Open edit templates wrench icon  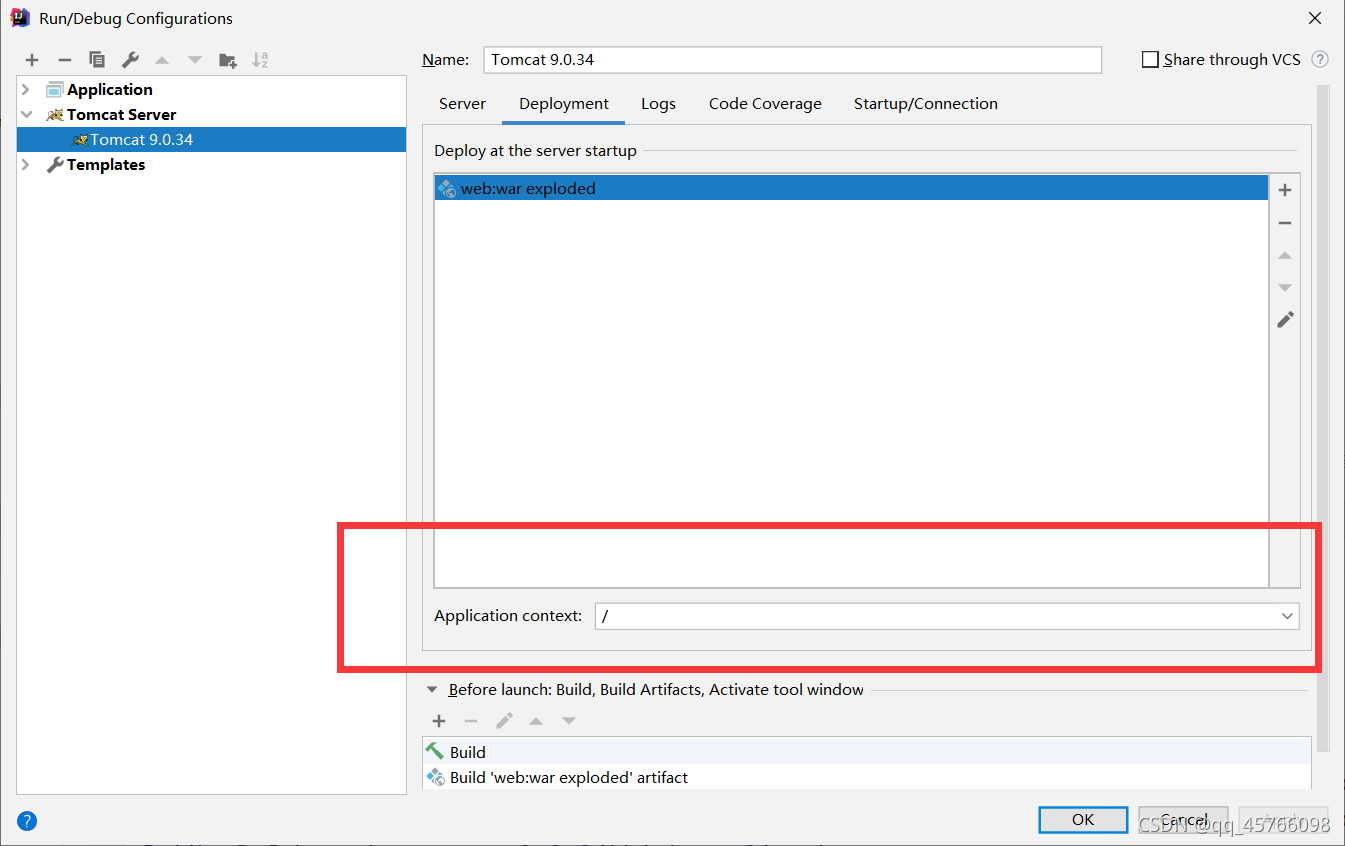[130, 60]
